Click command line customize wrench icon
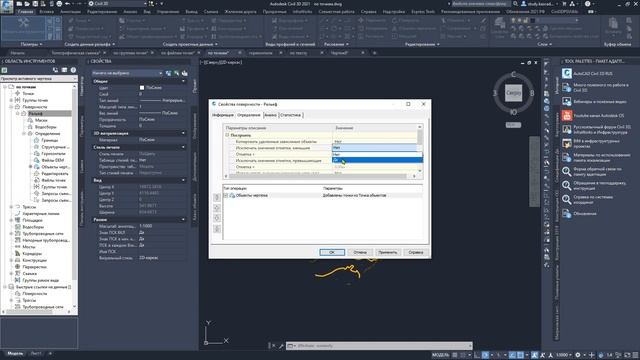Screen dimensions: 640x360 (x=282, y=346)
